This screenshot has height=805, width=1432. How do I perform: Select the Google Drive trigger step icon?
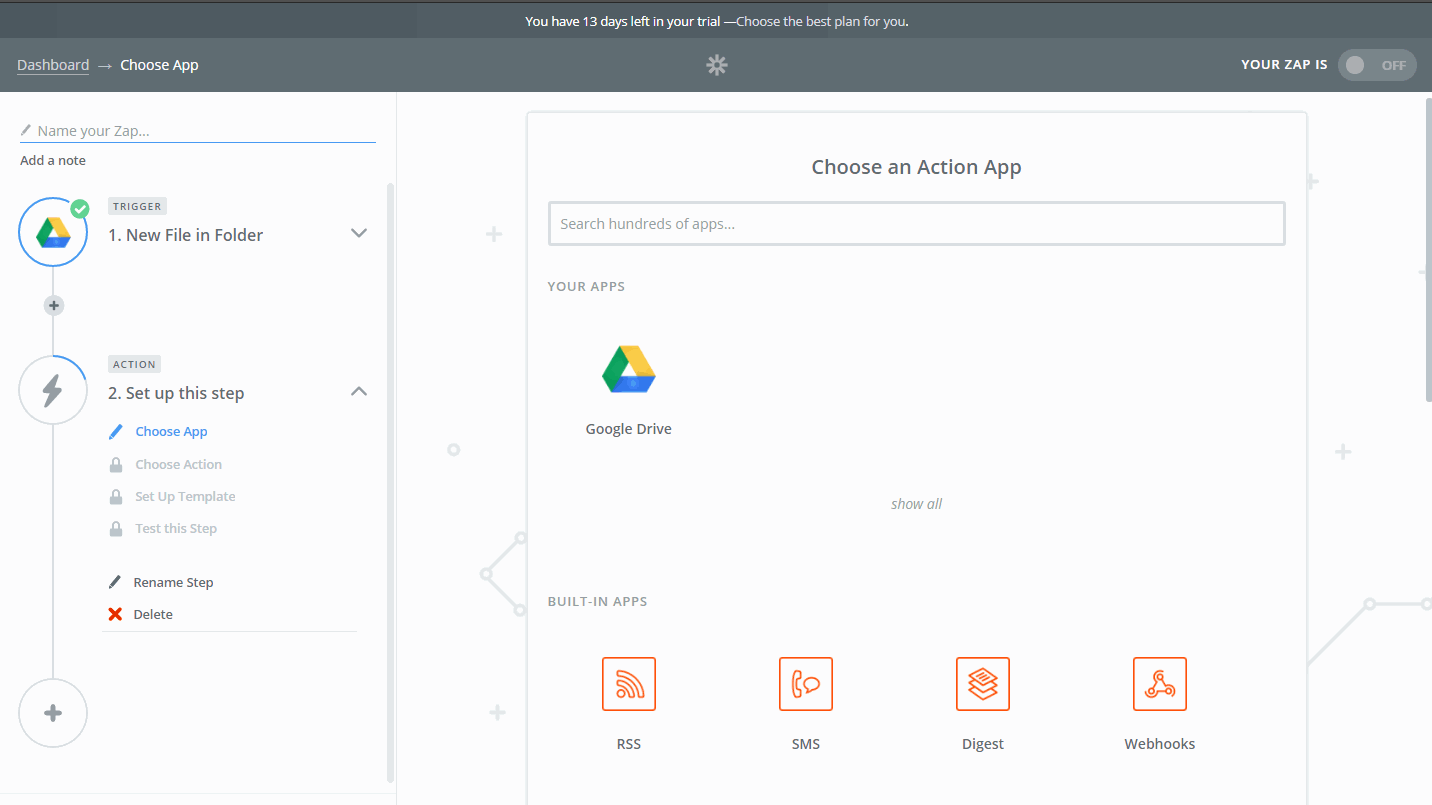[53, 232]
